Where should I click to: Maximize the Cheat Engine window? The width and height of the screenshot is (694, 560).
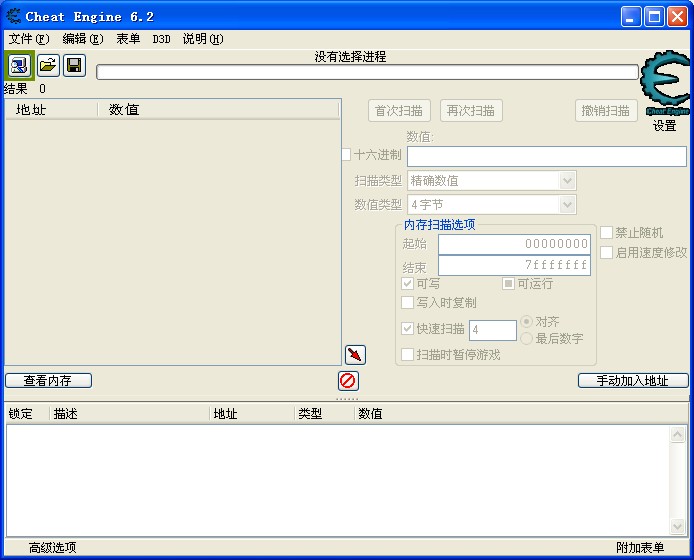[x=654, y=17]
